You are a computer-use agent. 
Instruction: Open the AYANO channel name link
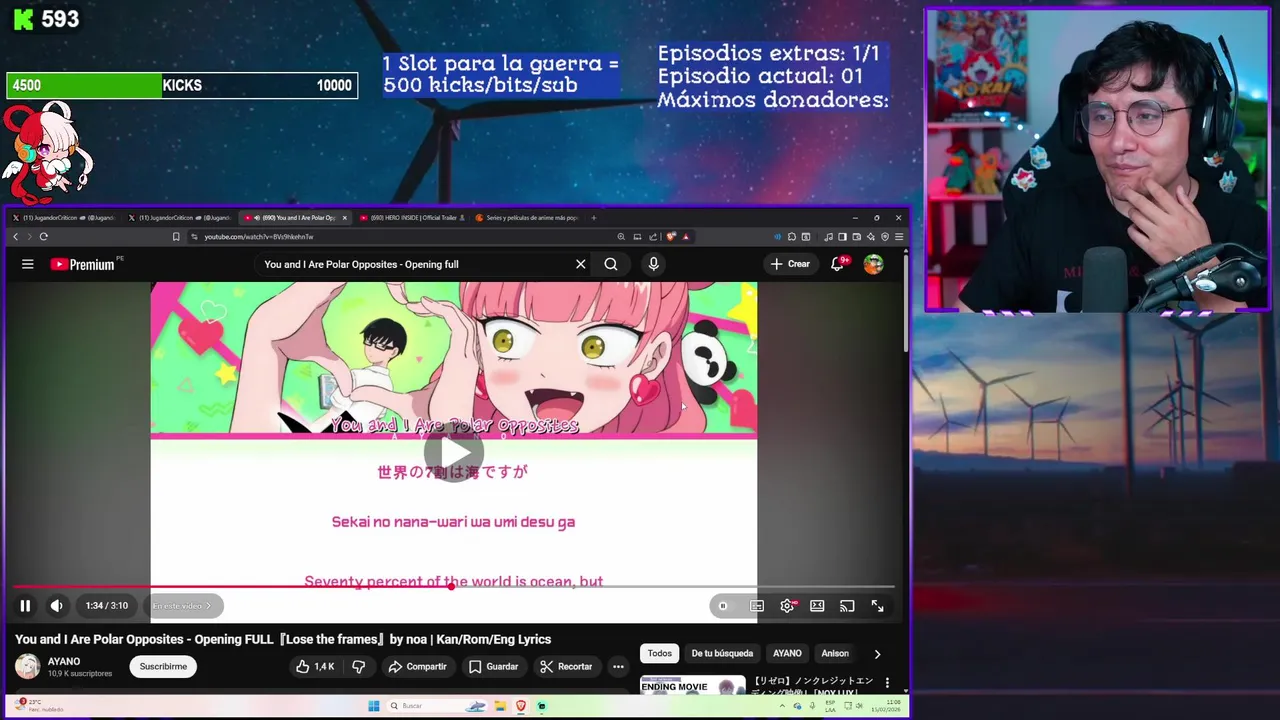click(64, 661)
